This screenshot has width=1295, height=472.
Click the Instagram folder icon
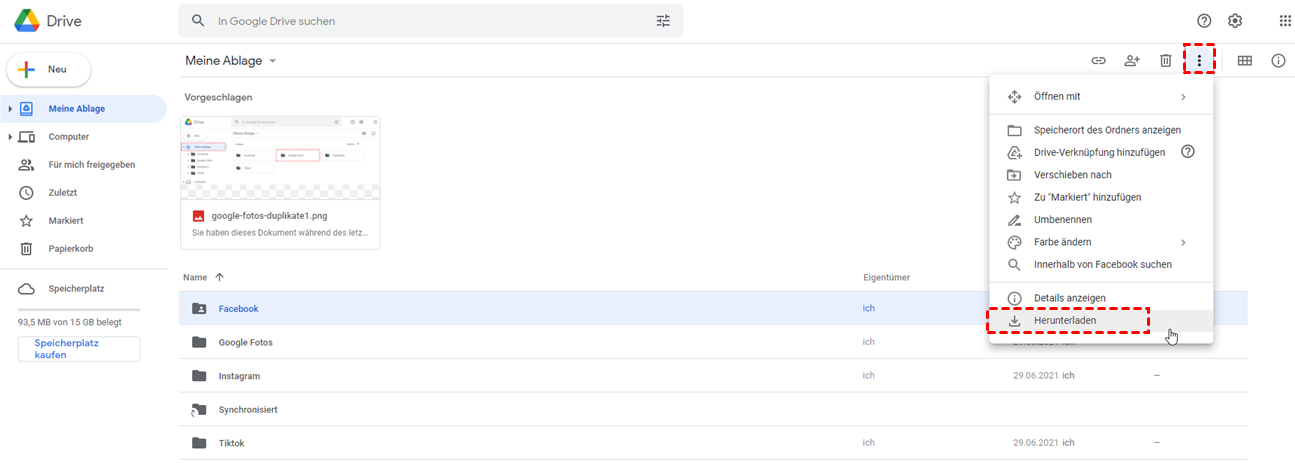pos(199,376)
